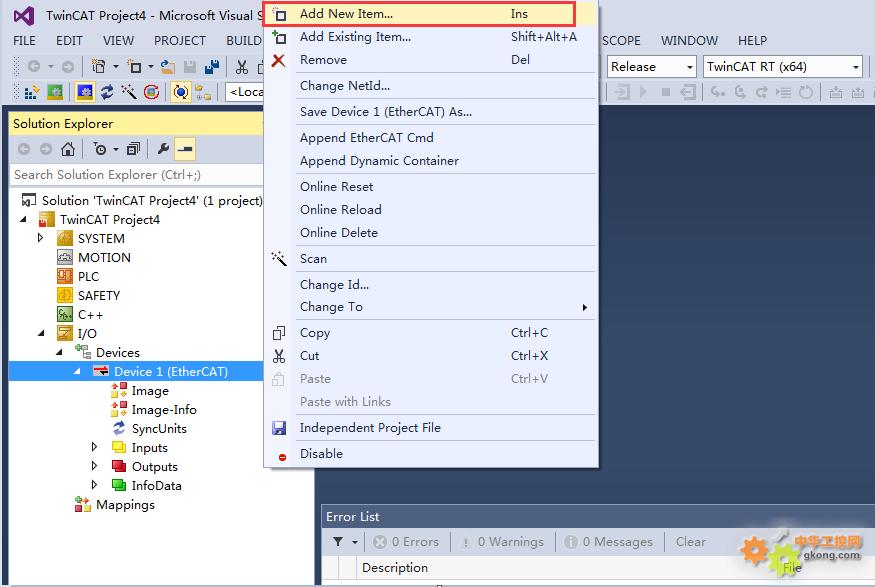Click Online Delete
Viewport: 875px width, 587px height.
coord(431,233)
